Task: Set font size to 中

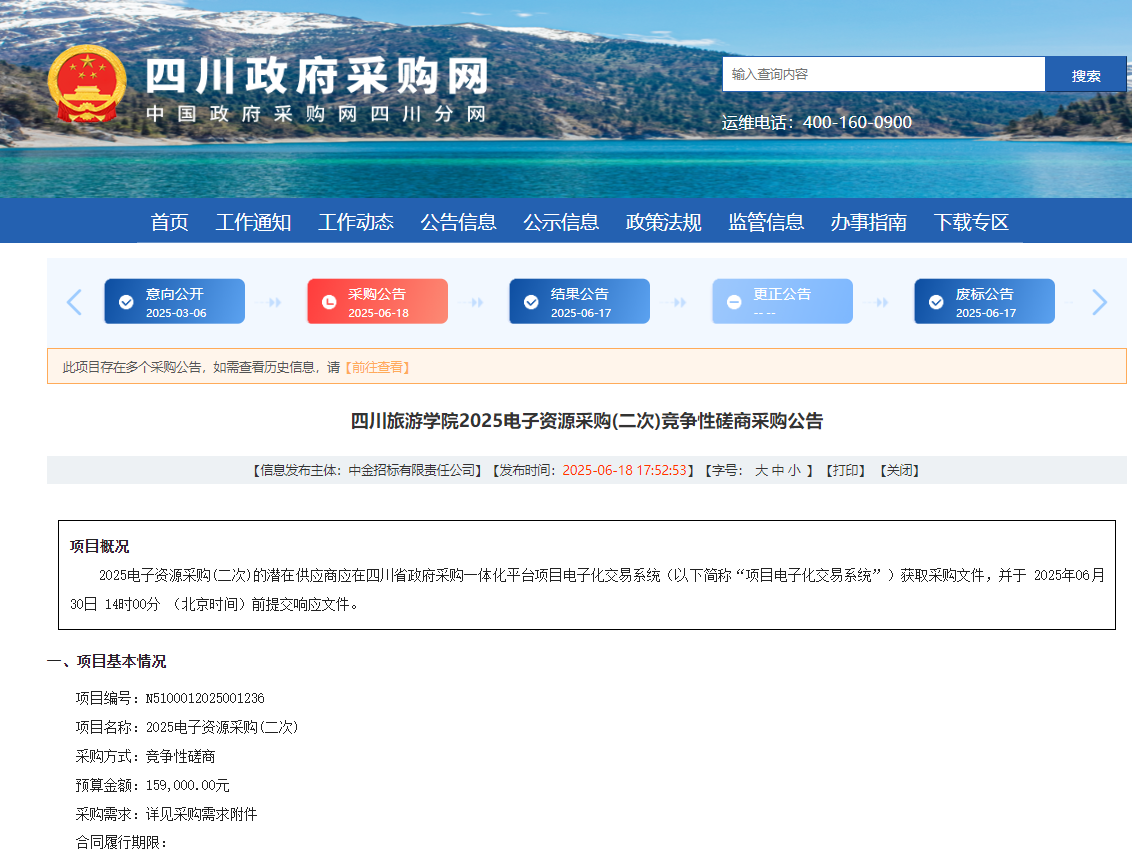Action: [x=778, y=470]
